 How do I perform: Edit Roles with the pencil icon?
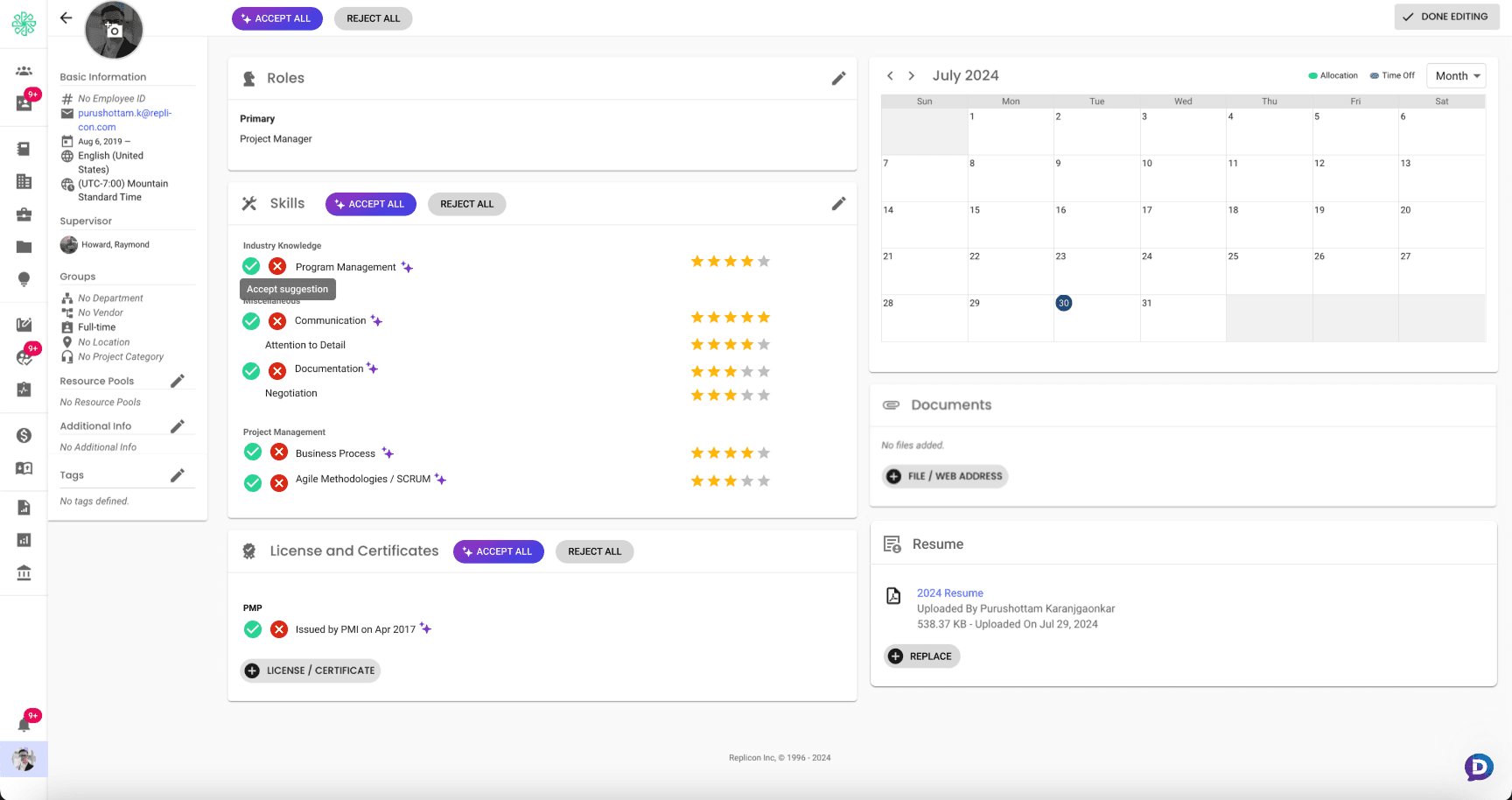coord(838,78)
